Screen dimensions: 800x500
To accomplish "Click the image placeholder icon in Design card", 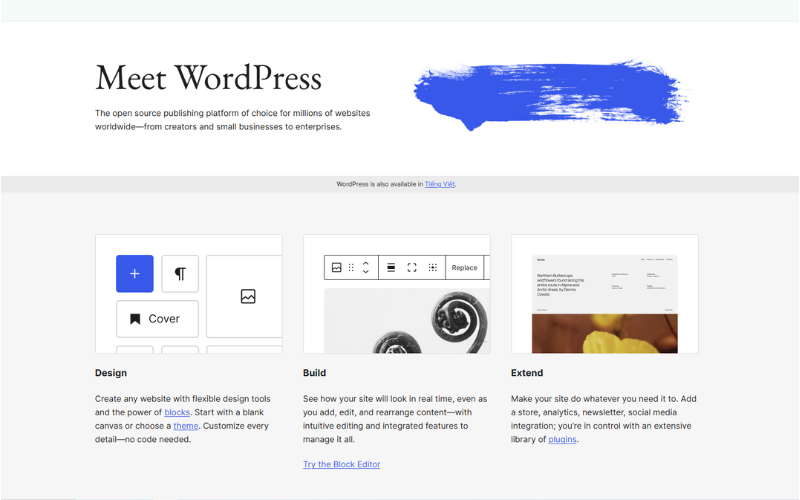I will (248, 296).
